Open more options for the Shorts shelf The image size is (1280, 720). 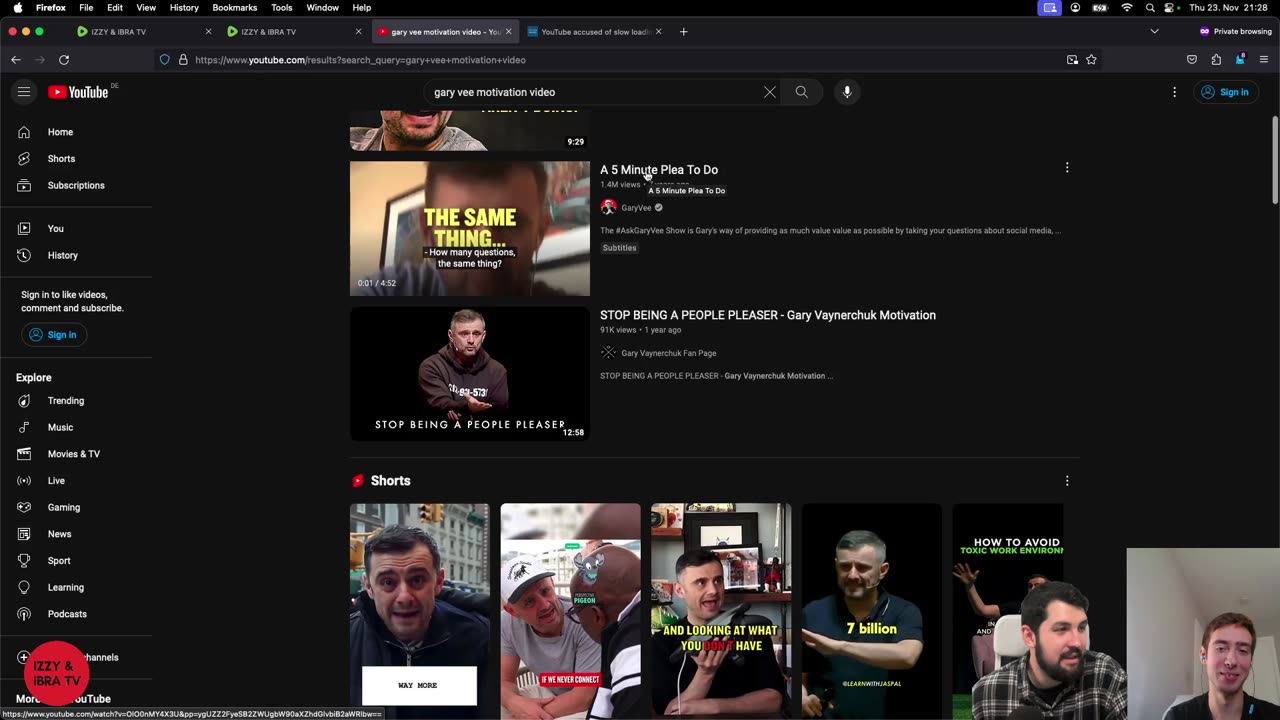[x=1067, y=481]
